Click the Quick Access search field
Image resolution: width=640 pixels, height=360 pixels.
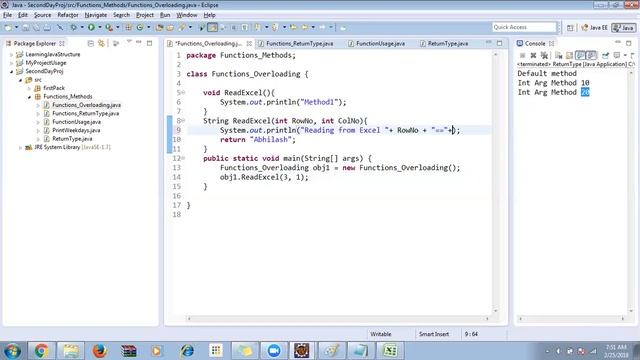pyautogui.click(x=524, y=27)
